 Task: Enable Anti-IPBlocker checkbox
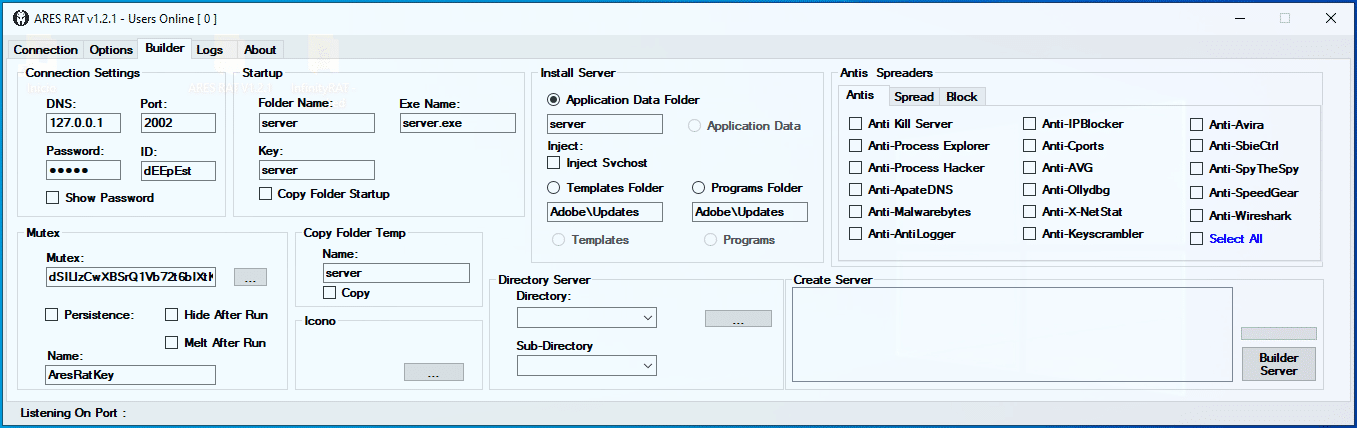1073,123
